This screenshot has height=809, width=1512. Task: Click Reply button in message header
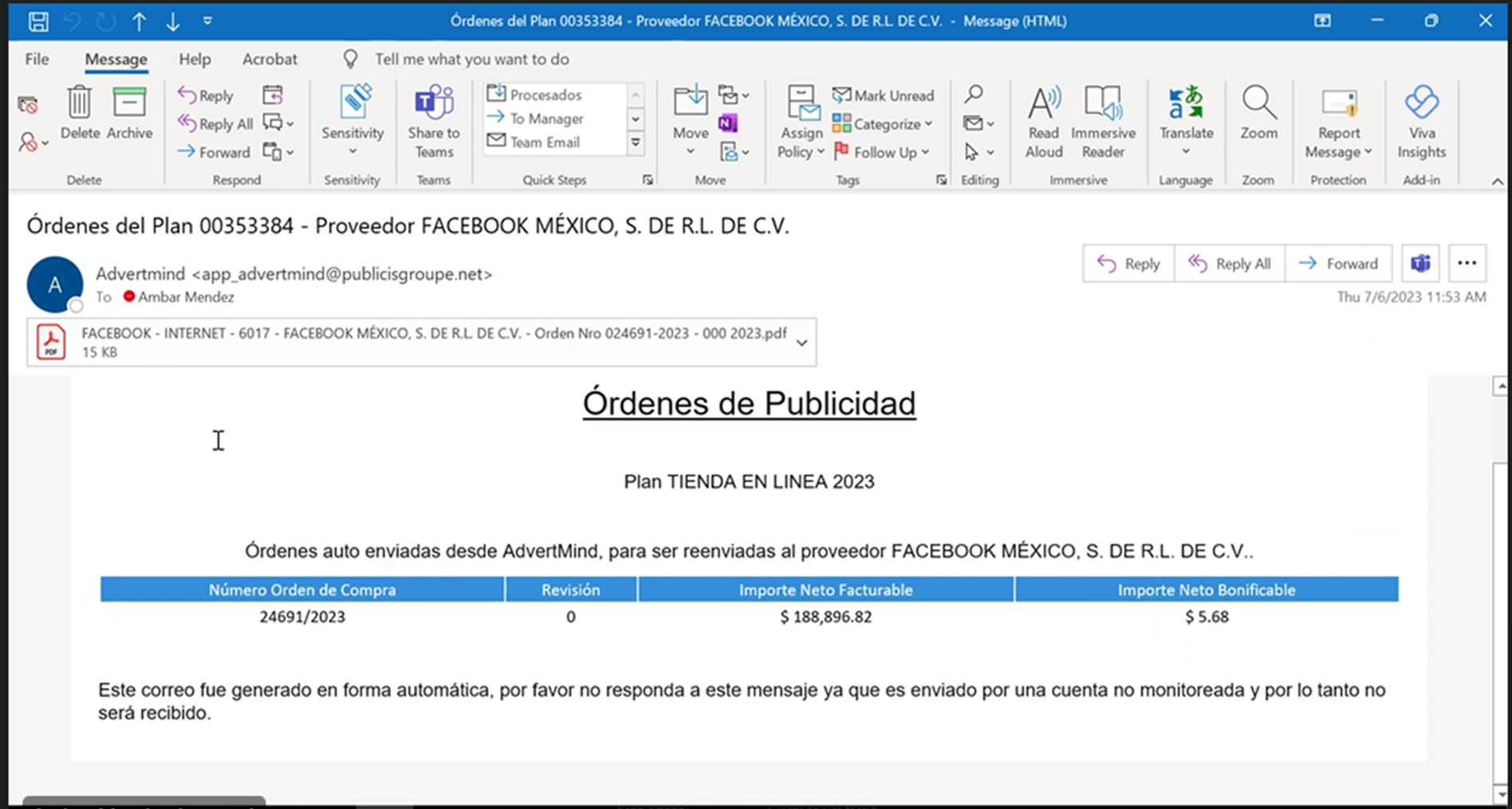click(1128, 263)
